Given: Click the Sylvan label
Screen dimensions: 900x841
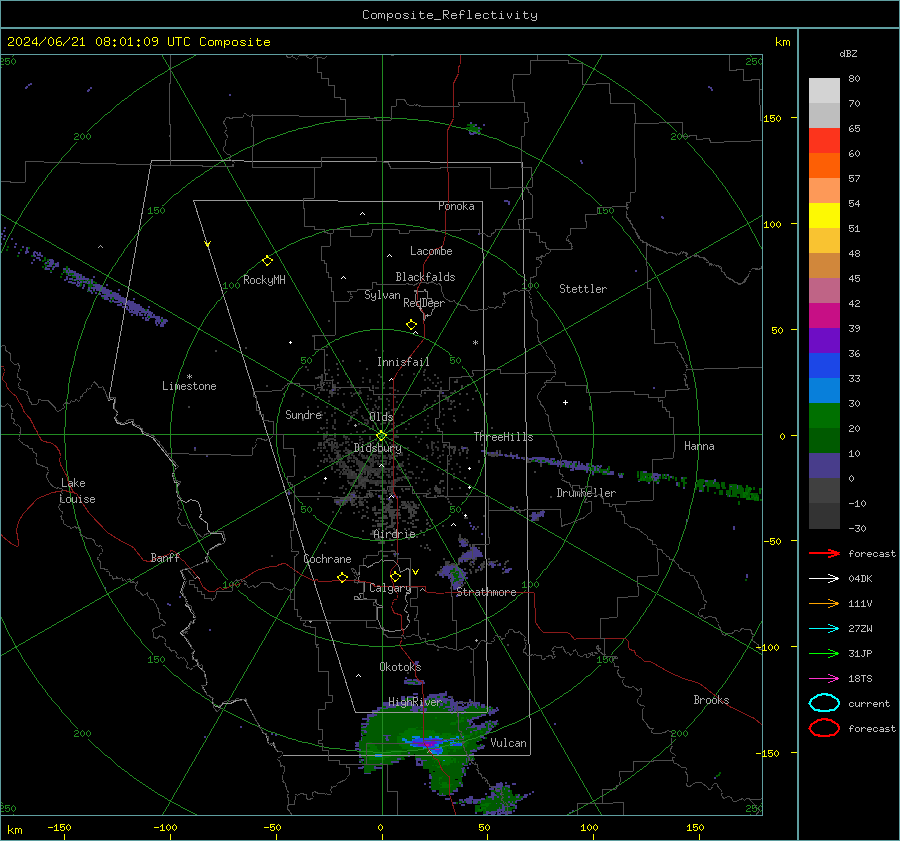Looking at the screenshot, I should click(x=382, y=295).
